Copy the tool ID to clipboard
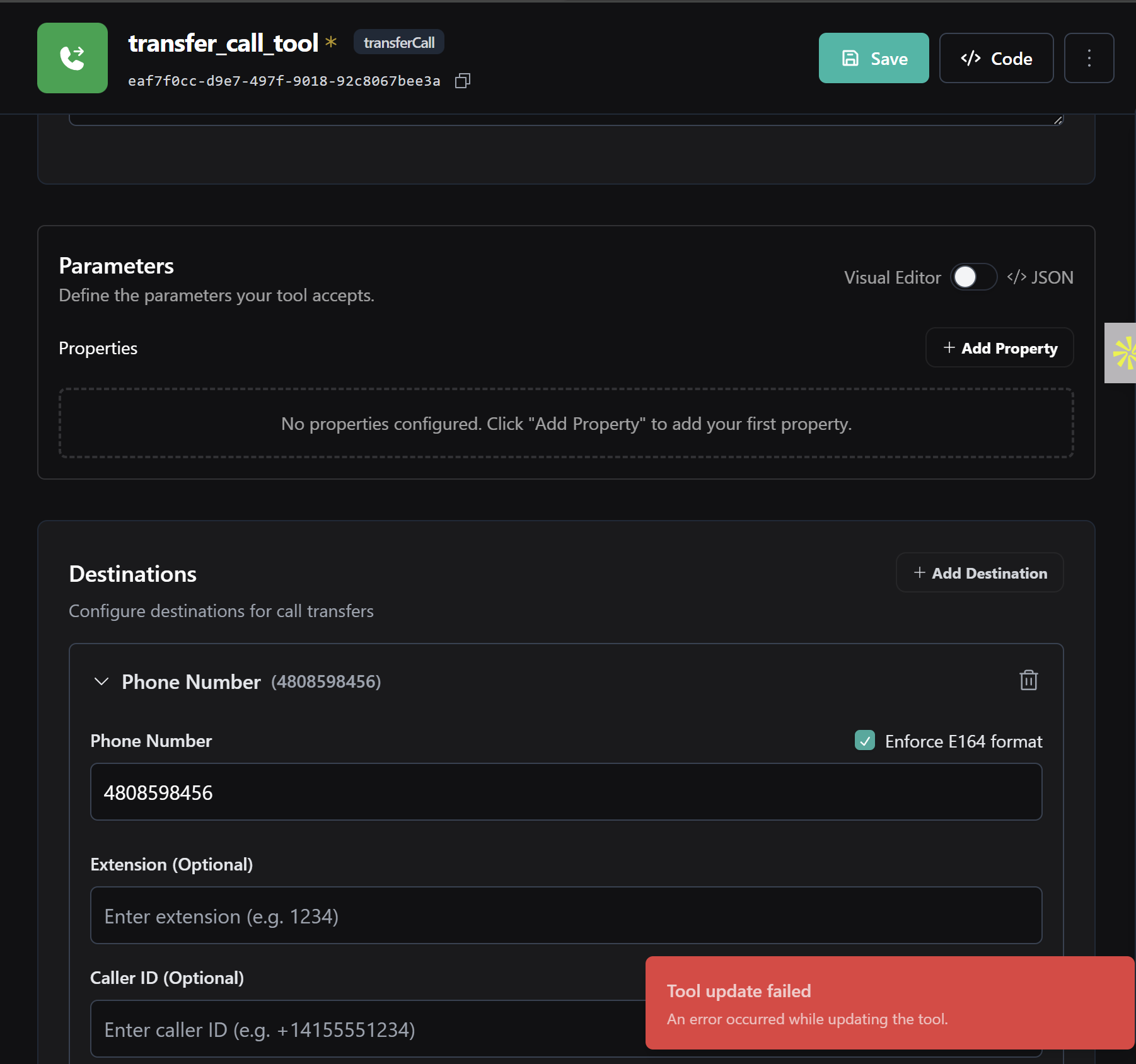Image resolution: width=1136 pixels, height=1064 pixels. (x=463, y=81)
